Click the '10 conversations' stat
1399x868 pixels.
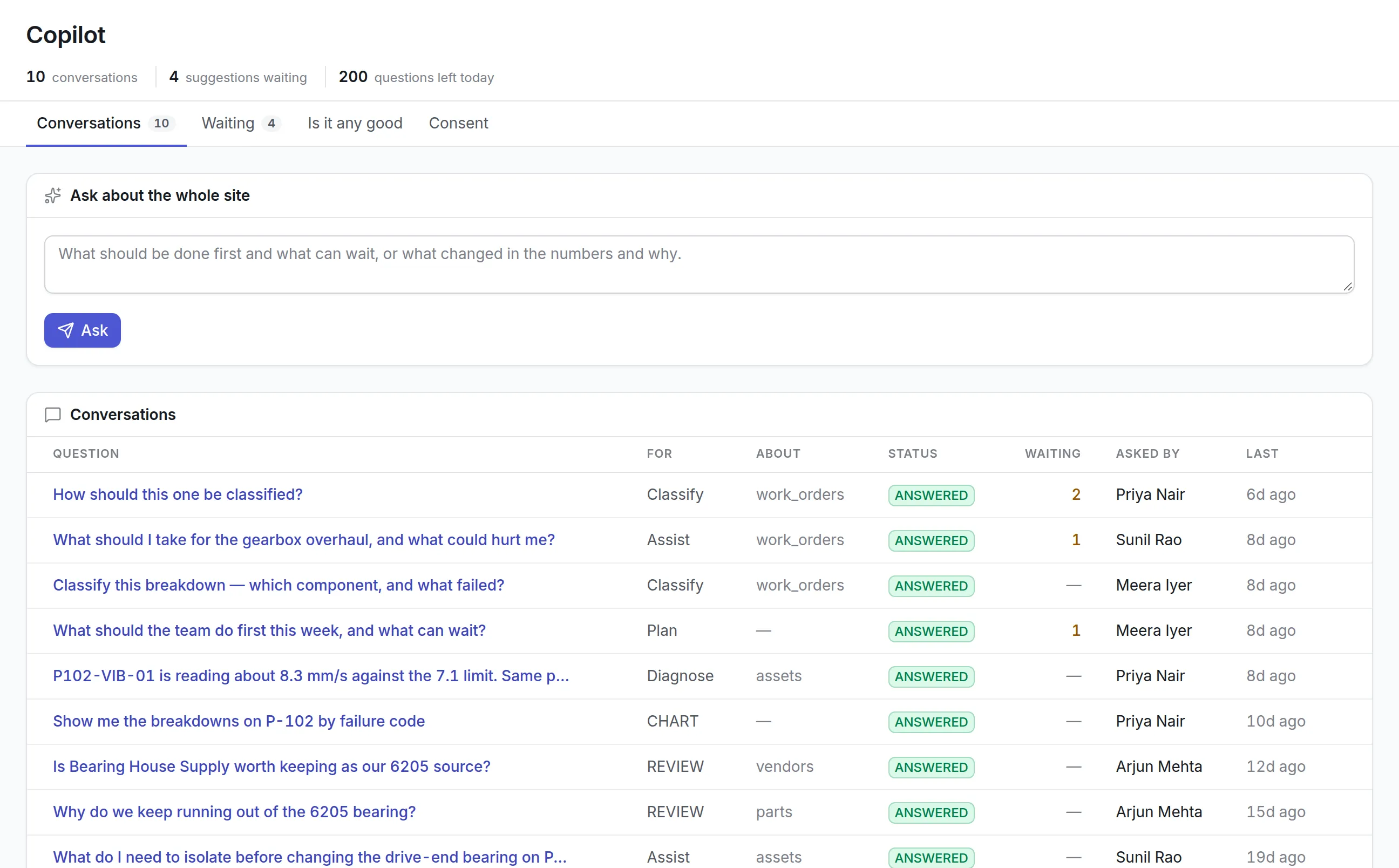[x=82, y=77]
